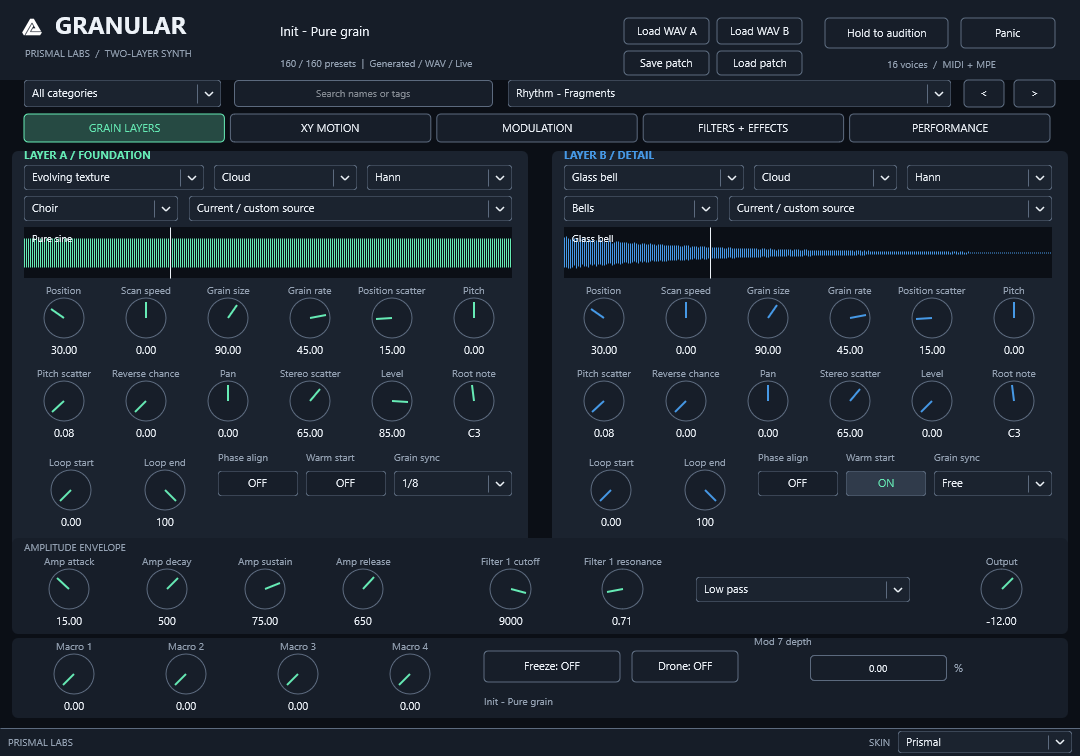The width and height of the screenshot is (1080, 756).
Task: Click Layer B Level knob
Action: tap(932, 401)
